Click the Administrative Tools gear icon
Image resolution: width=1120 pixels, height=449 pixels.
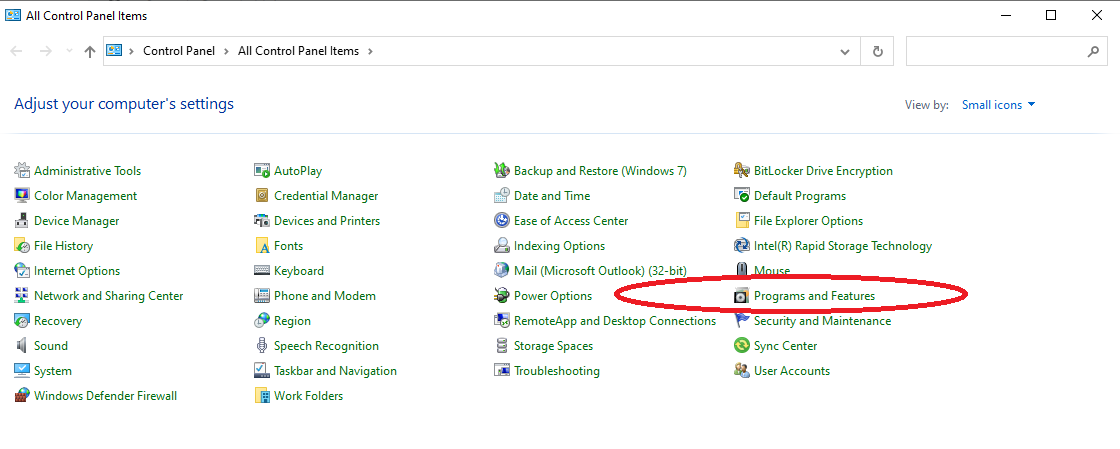click(x=21, y=171)
